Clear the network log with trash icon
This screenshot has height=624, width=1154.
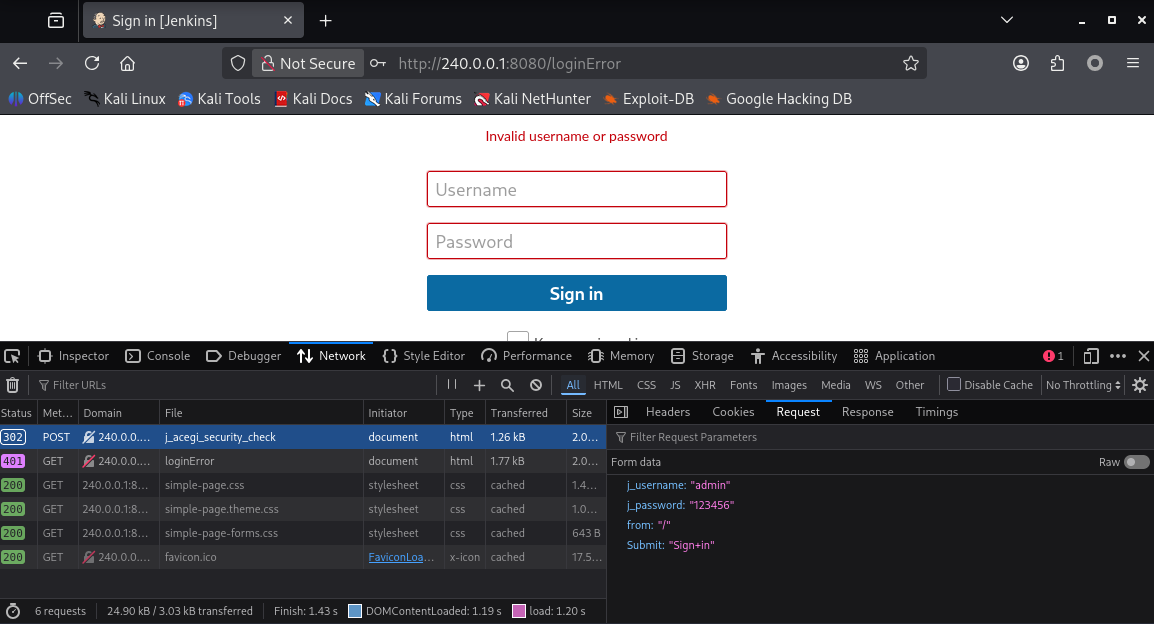(12, 385)
